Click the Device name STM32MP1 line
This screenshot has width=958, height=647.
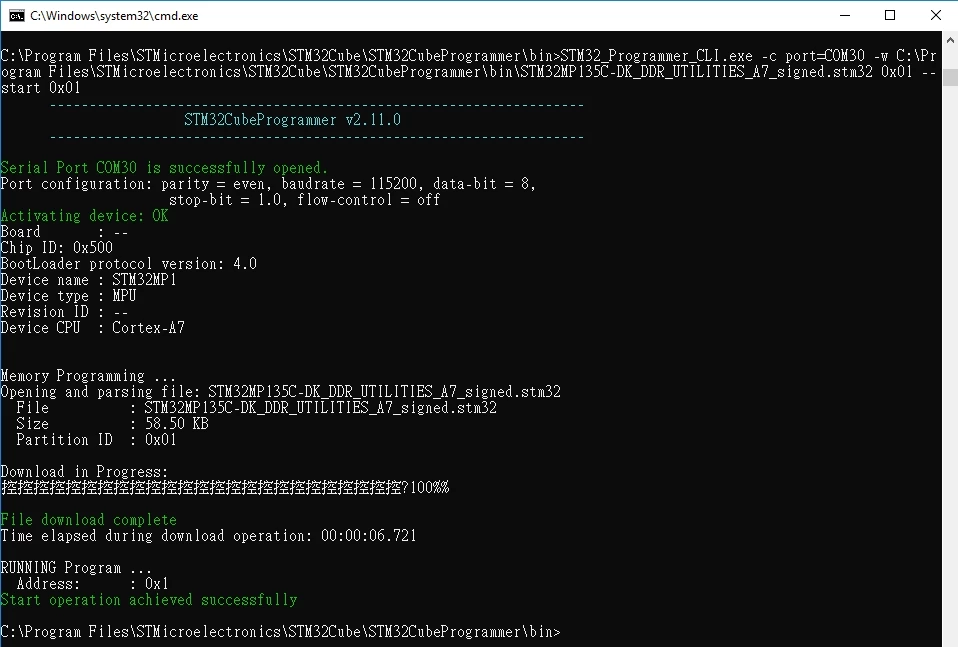pyautogui.click(x=89, y=280)
